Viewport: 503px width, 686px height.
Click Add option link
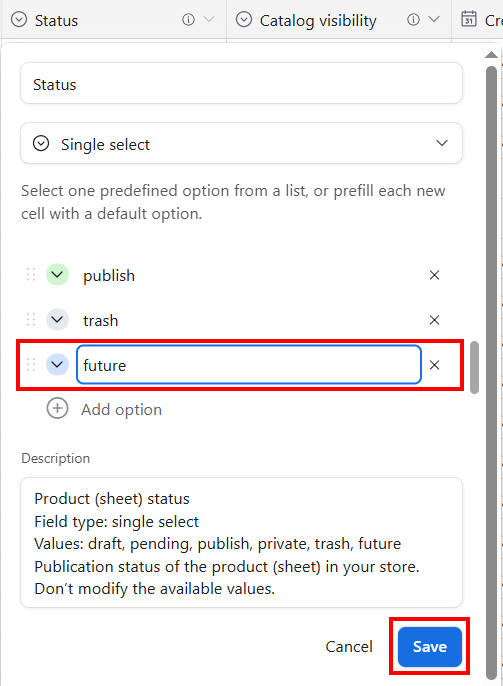pyautogui.click(x=121, y=410)
